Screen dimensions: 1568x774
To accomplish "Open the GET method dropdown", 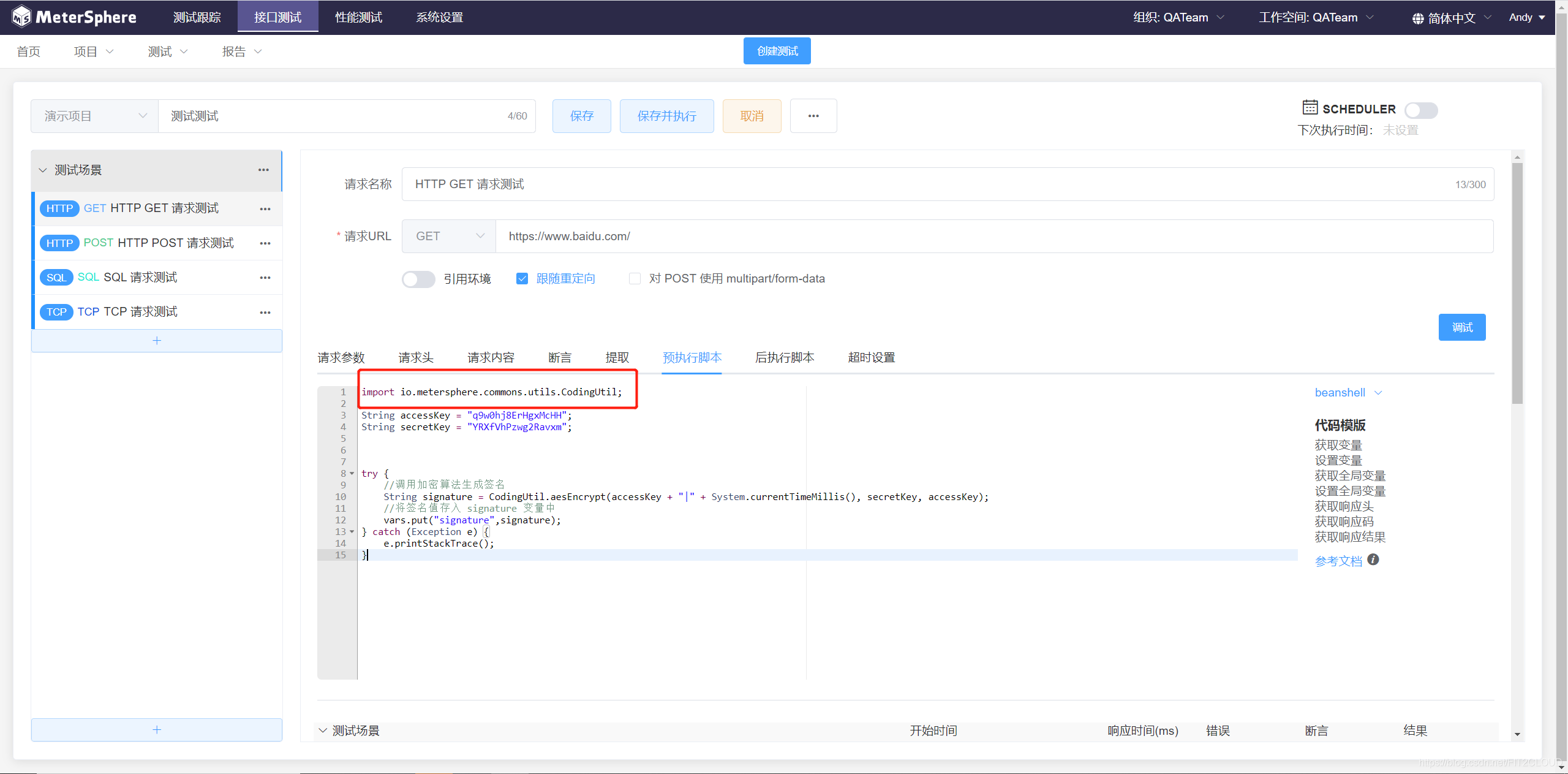I will click(449, 237).
